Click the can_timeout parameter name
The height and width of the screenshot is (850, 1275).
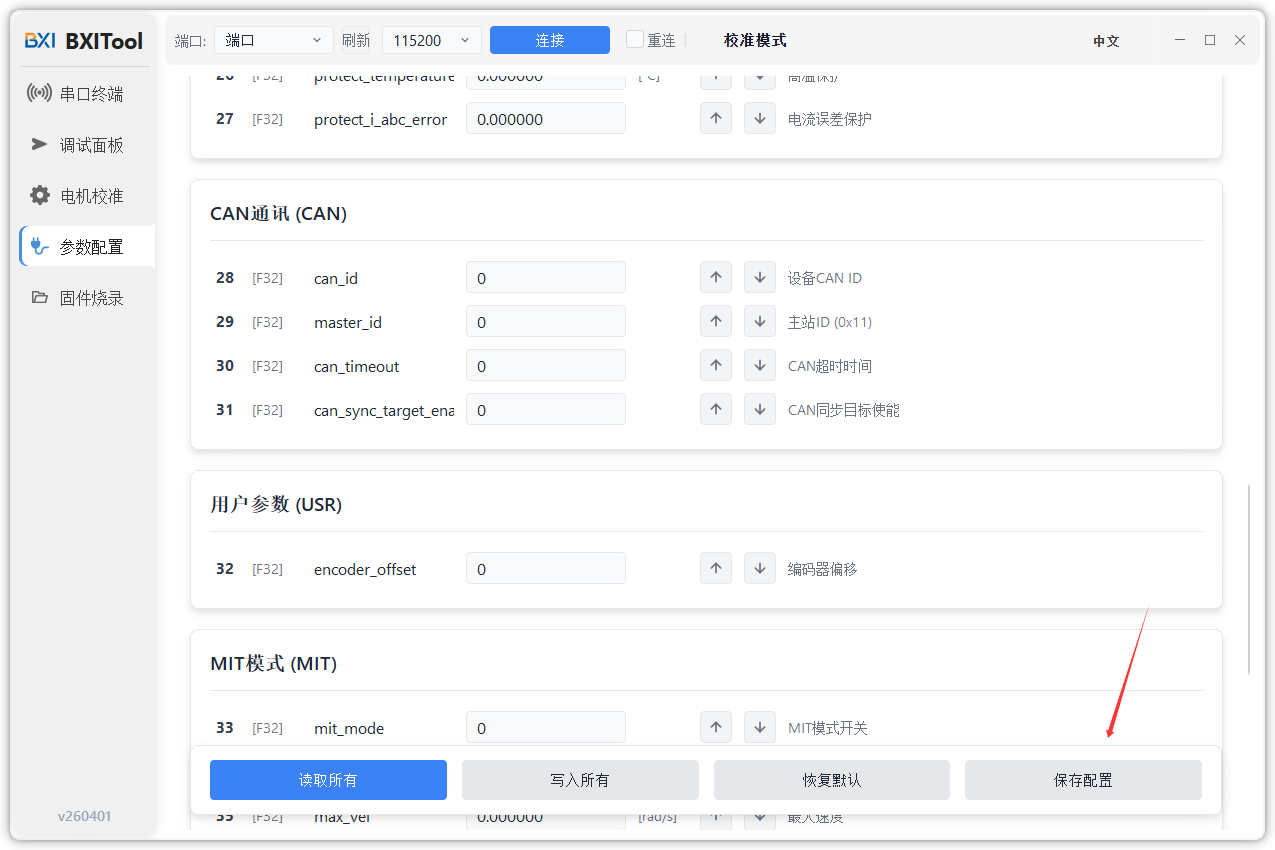coord(357,366)
